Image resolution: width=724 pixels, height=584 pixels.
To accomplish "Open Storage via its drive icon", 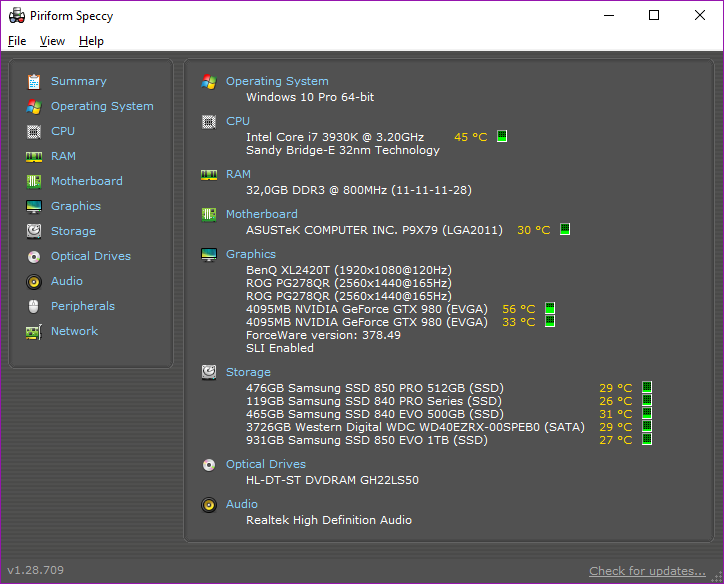I will tap(34, 231).
